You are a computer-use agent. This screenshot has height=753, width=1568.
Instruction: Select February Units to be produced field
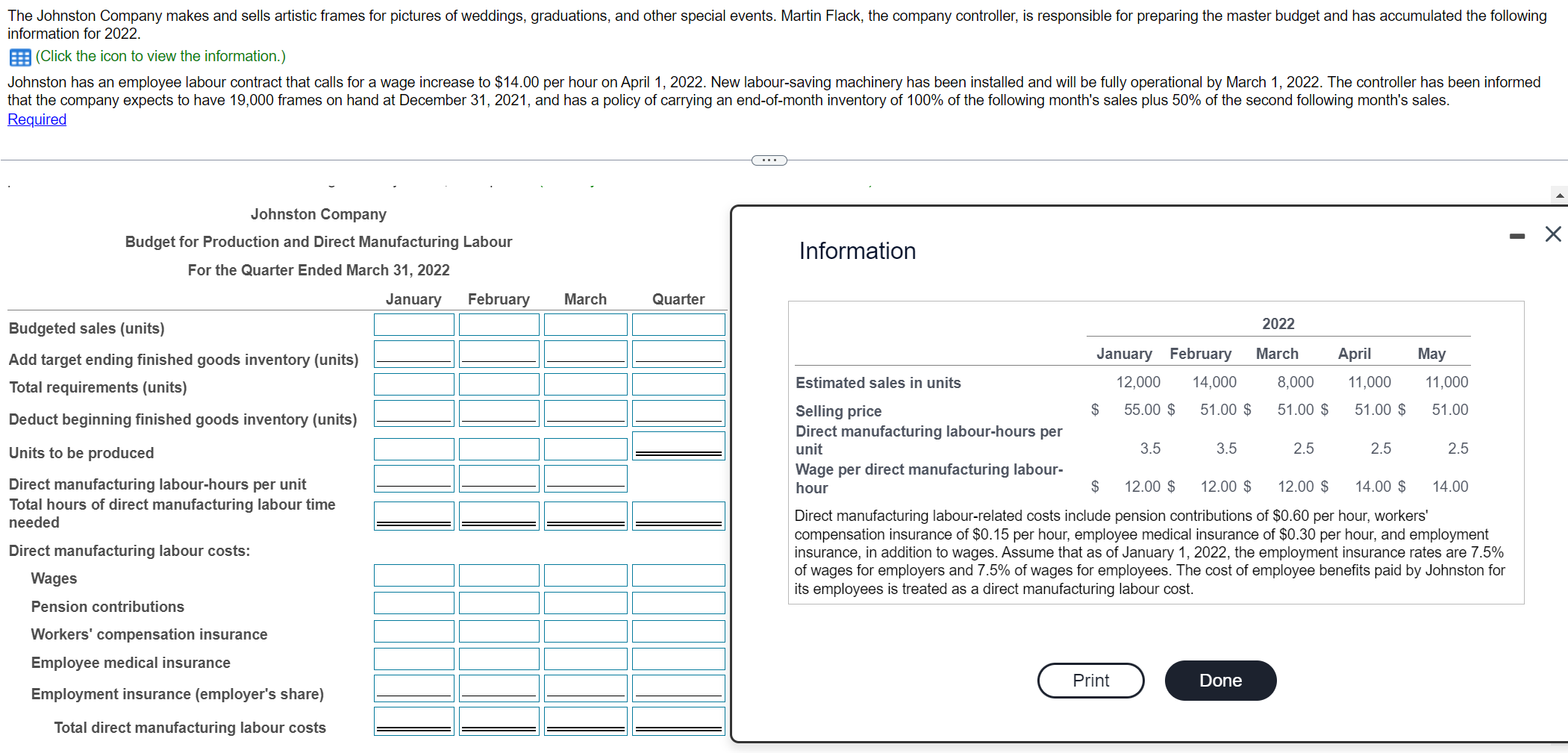[x=499, y=449]
